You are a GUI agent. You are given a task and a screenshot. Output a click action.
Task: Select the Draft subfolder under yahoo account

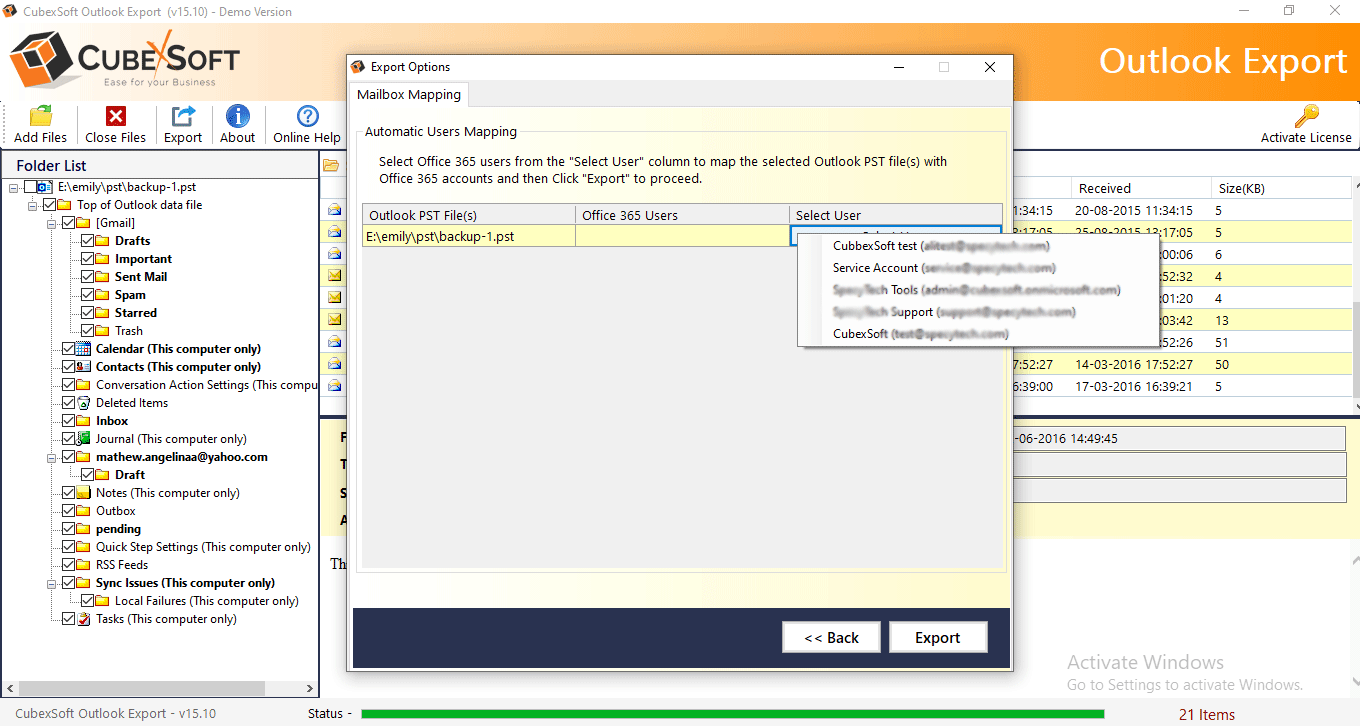coord(130,475)
